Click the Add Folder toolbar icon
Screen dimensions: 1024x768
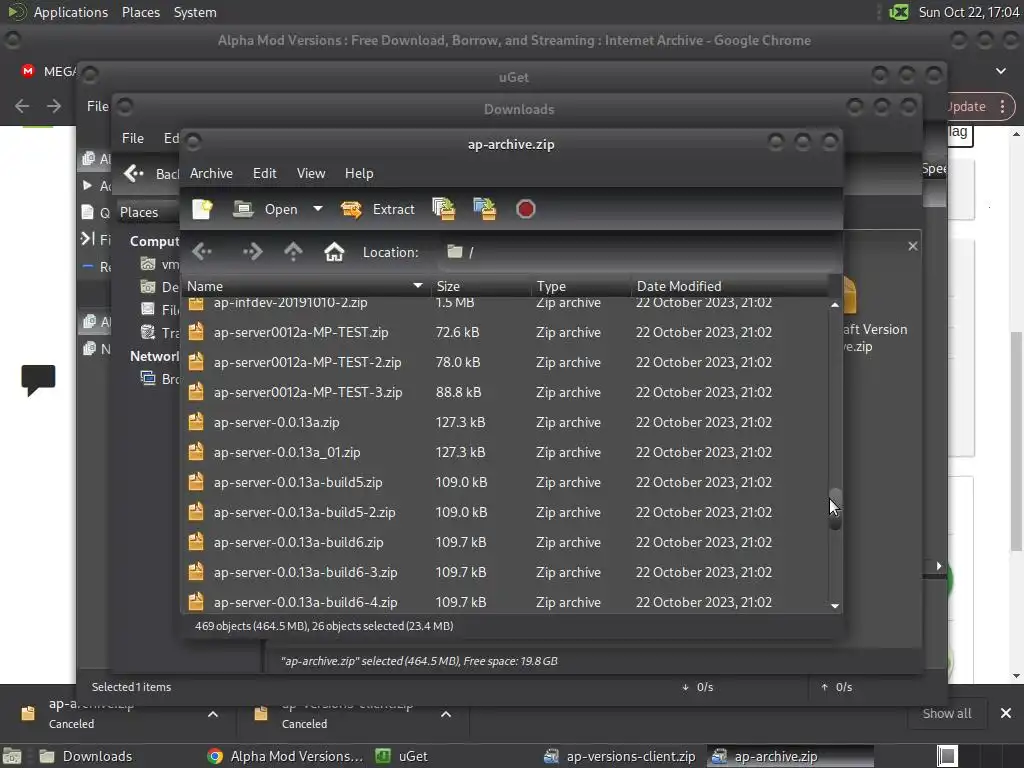tap(485, 210)
